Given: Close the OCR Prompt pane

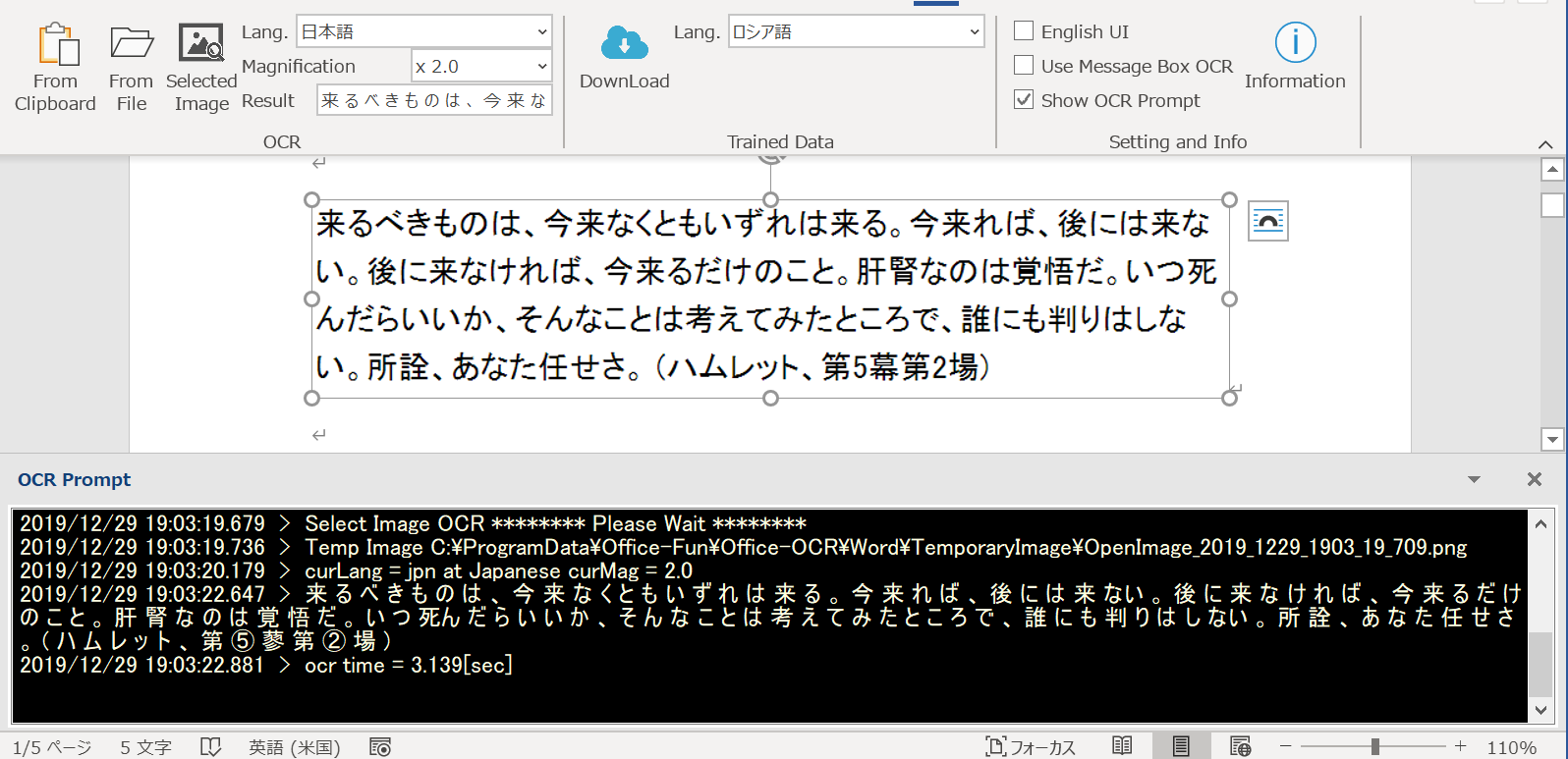Looking at the screenshot, I should tap(1534, 479).
